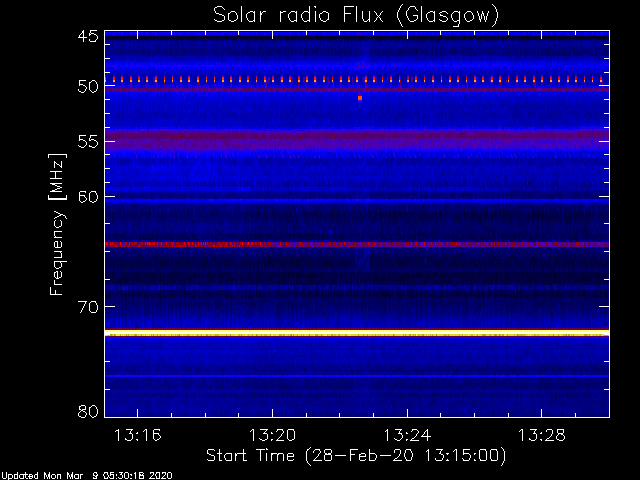Viewport: 640px width, 480px height.
Task: Click the isolated orange square near 51 MHz
Action: [360, 98]
